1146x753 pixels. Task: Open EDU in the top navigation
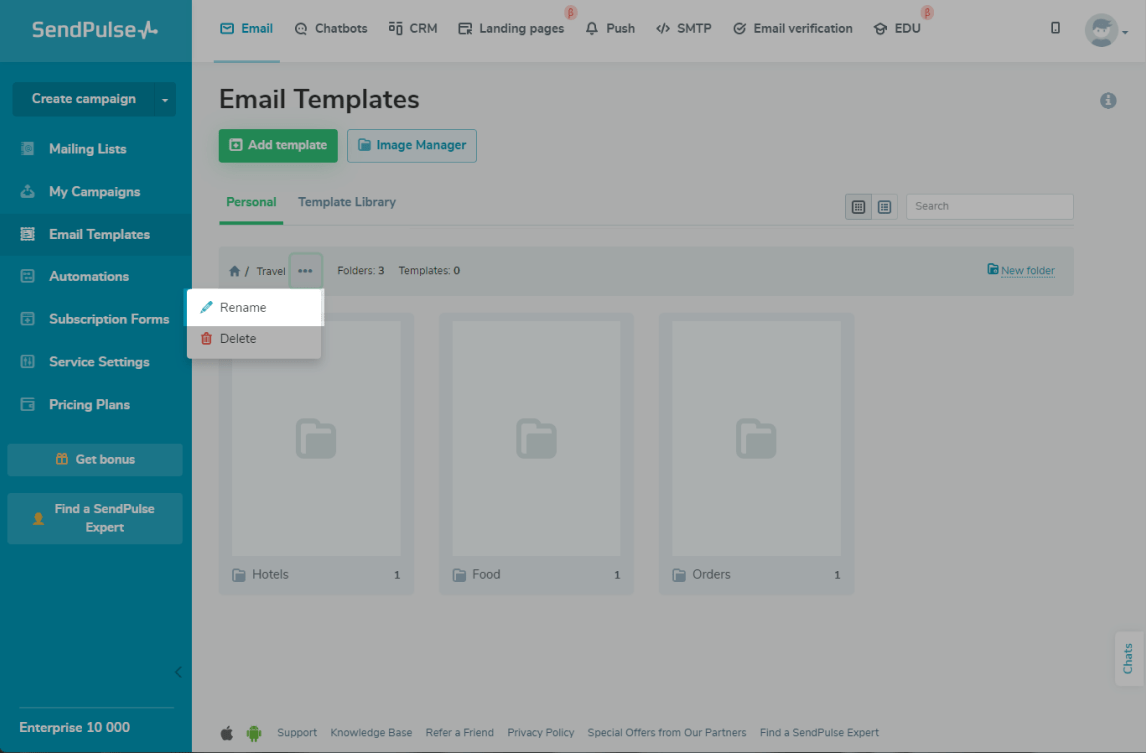898,29
